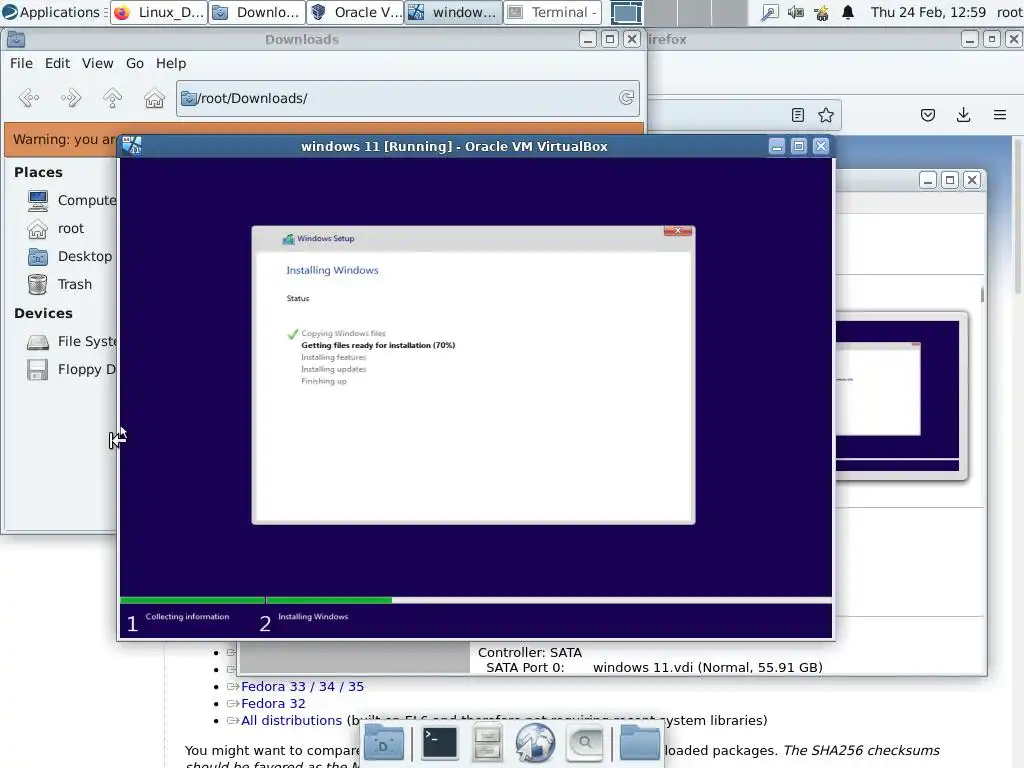Click the Controller: SATA label in VirtualBox Manager

(x=530, y=652)
